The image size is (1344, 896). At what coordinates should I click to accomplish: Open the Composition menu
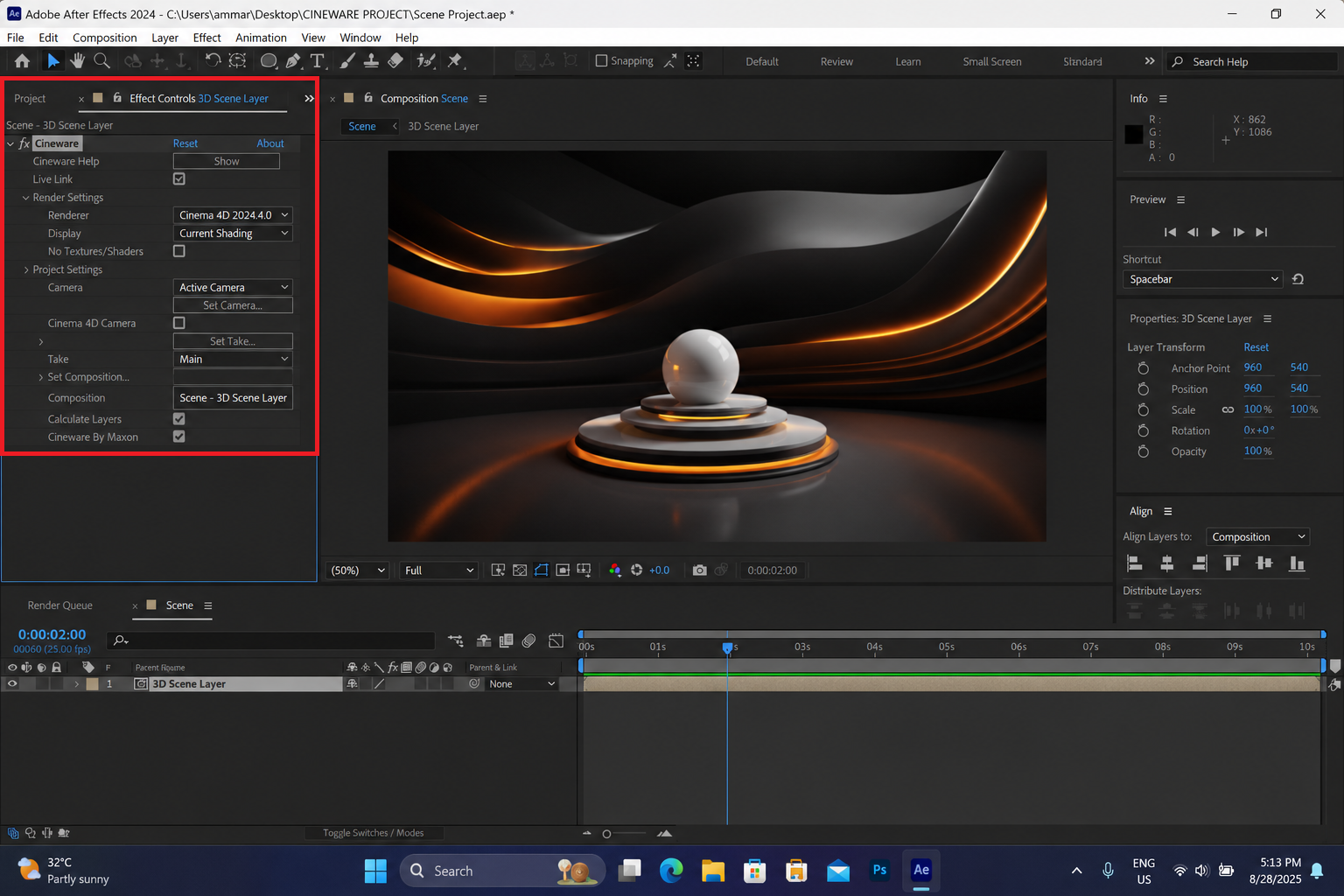pos(105,38)
